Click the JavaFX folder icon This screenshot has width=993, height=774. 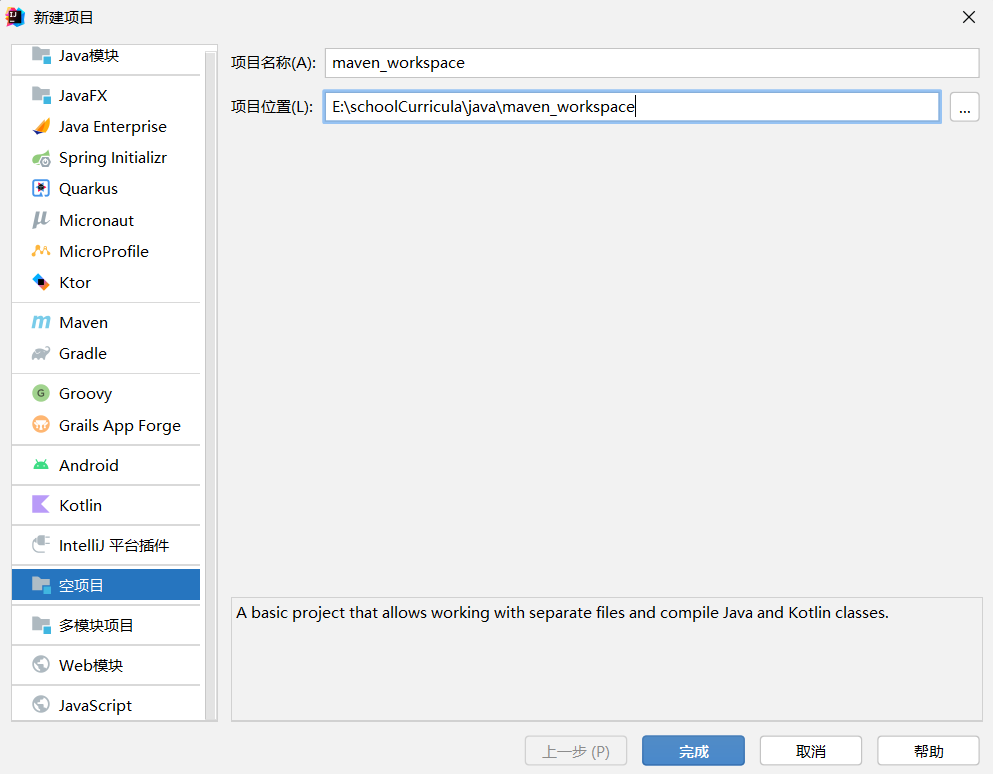pyautogui.click(x=41, y=95)
